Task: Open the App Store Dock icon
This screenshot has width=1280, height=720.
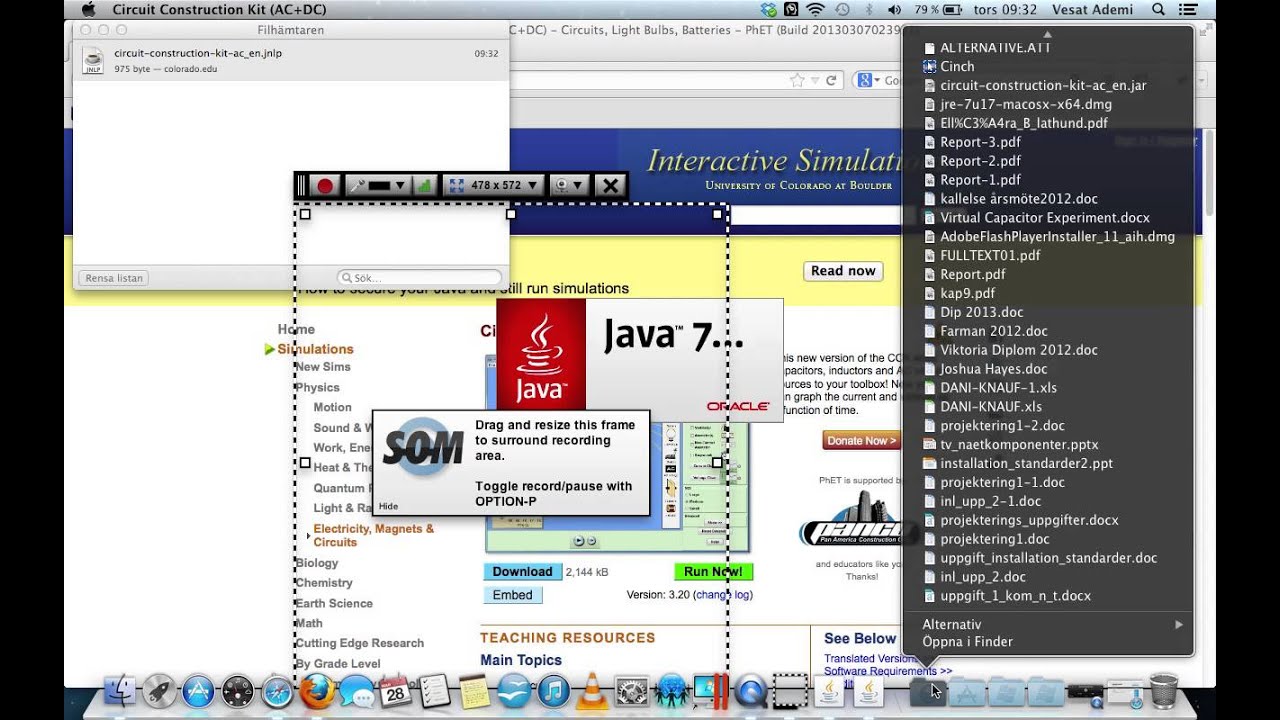Action: coord(198,691)
